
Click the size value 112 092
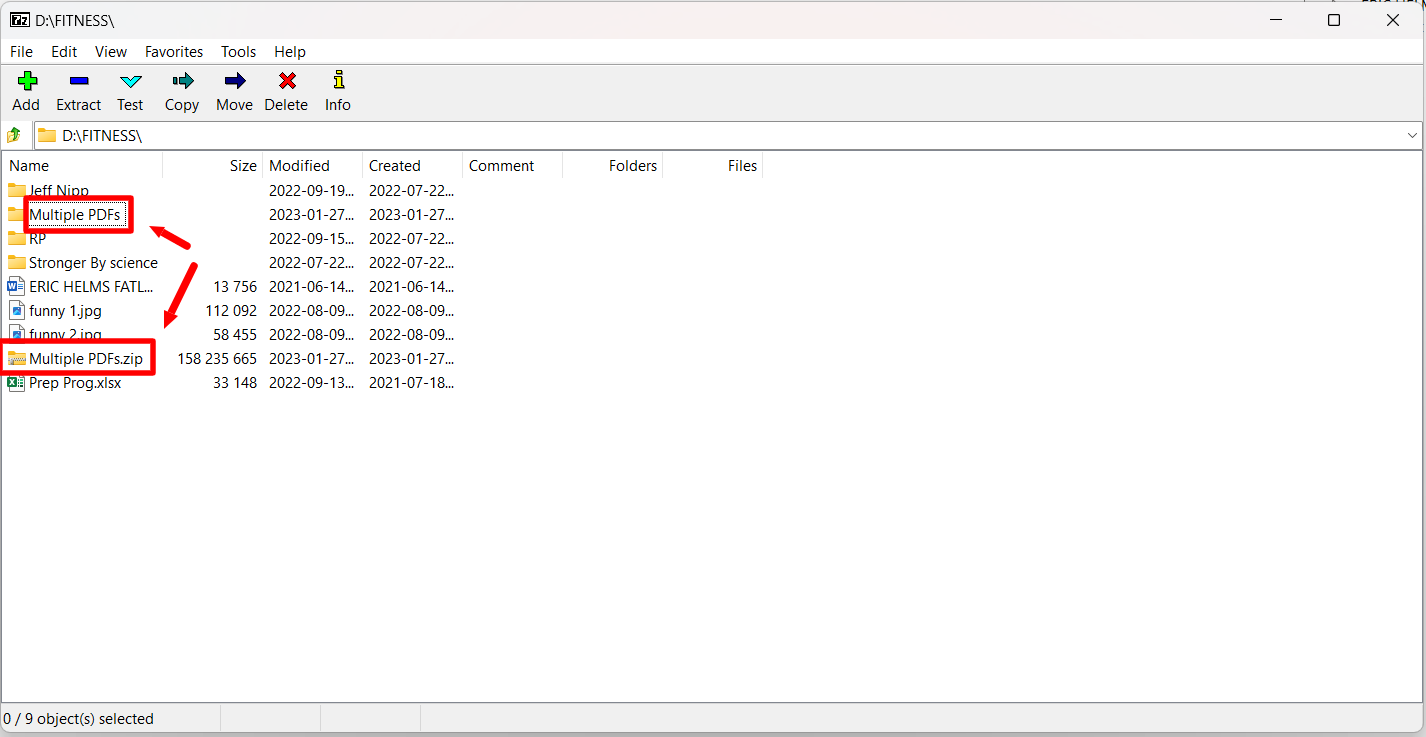coord(231,310)
